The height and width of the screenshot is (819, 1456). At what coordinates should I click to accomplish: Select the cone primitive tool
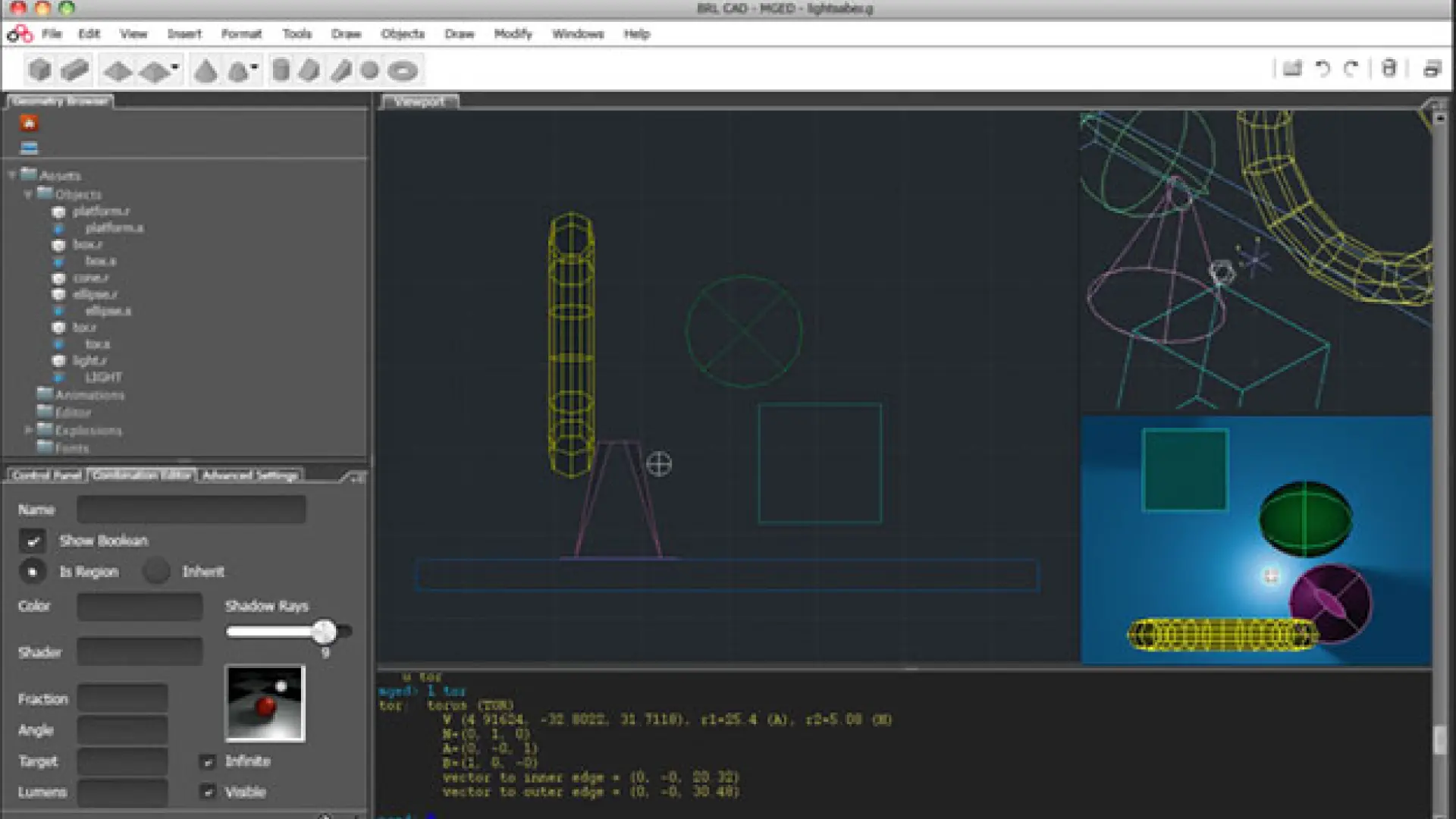(x=206, y=71)
